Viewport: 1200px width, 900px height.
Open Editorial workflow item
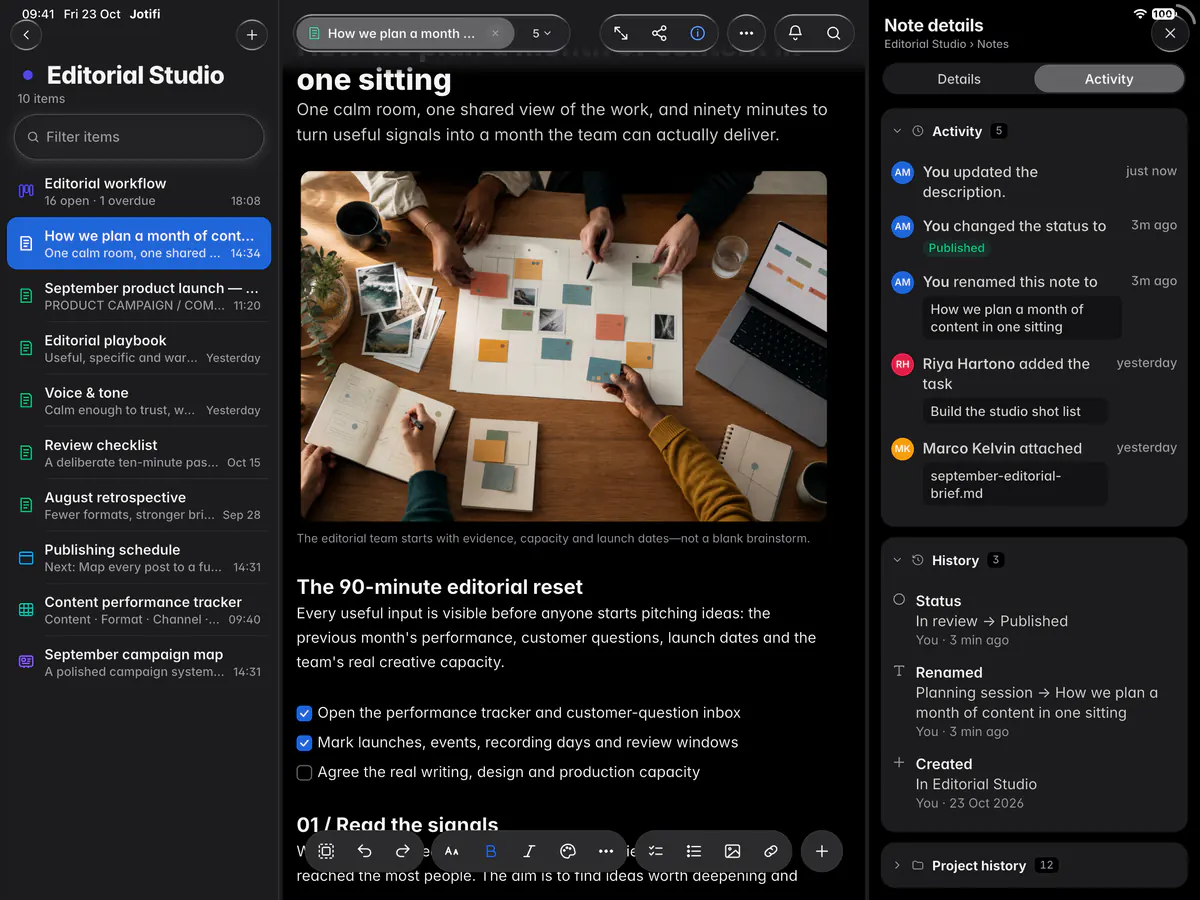[x=139, y=192]
